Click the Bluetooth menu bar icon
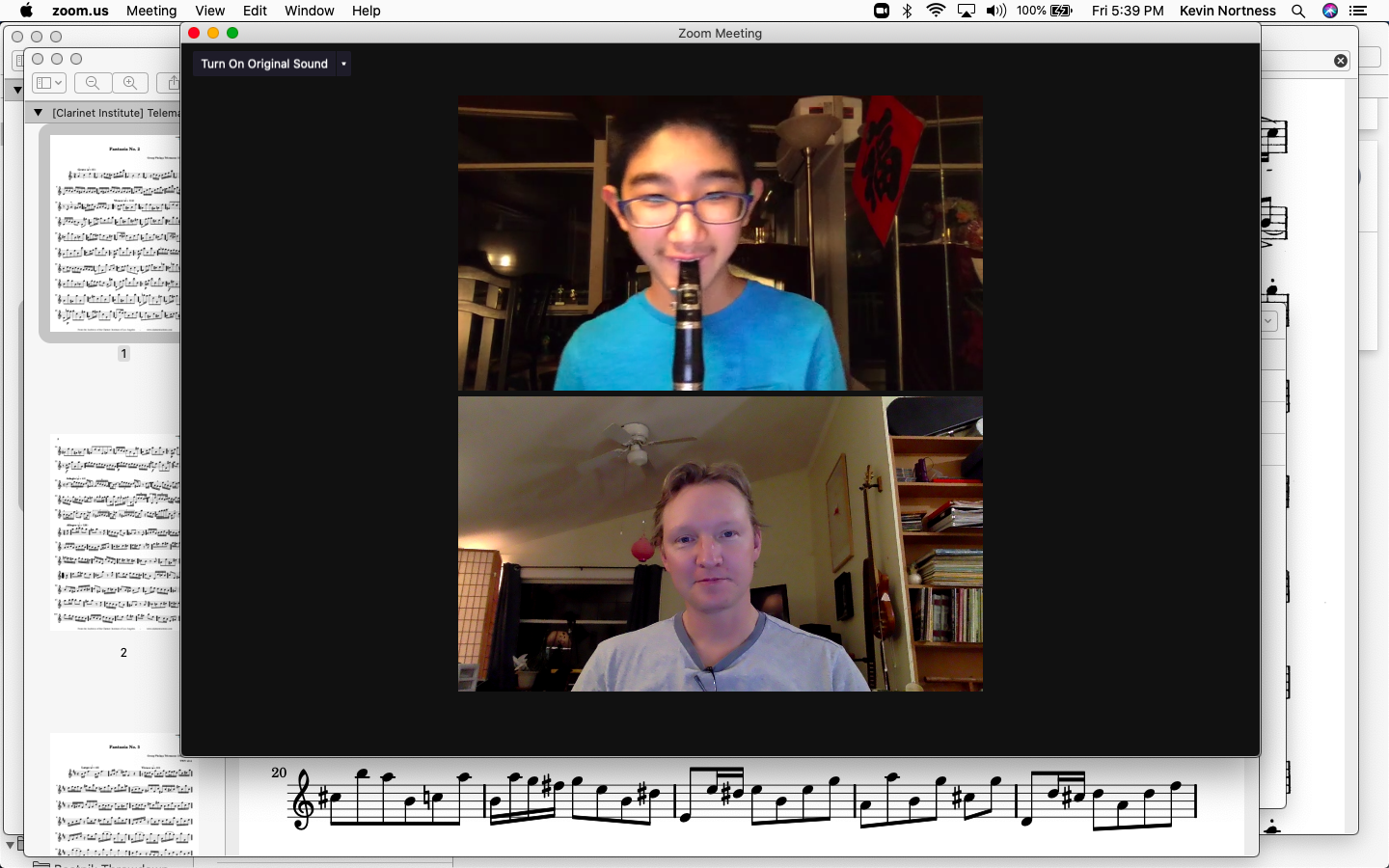This screenshot has width=1389, height=868. tap(907, 11)
